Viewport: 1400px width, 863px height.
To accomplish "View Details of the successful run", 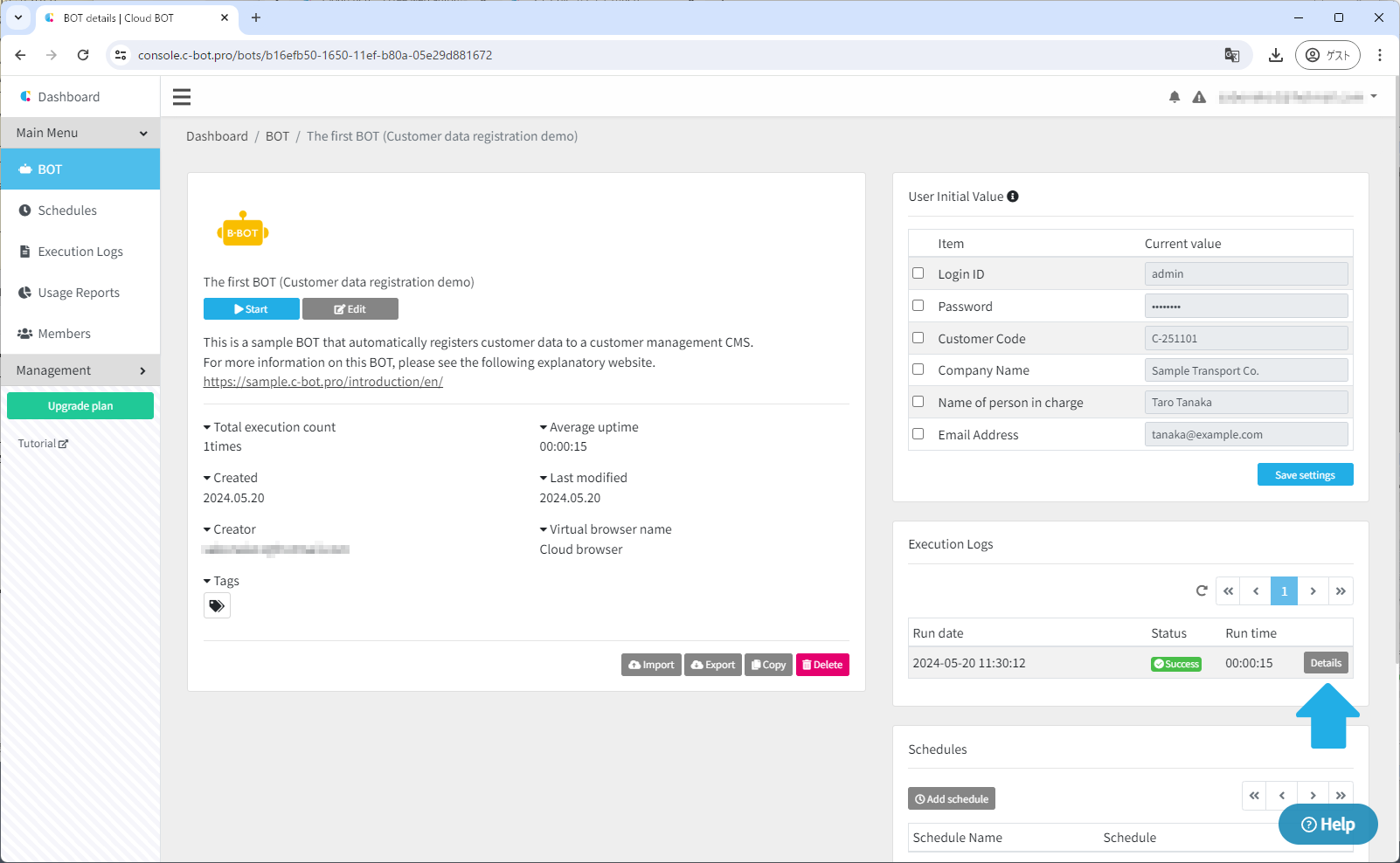I will pyautogui.click(x=1326, y=663).
